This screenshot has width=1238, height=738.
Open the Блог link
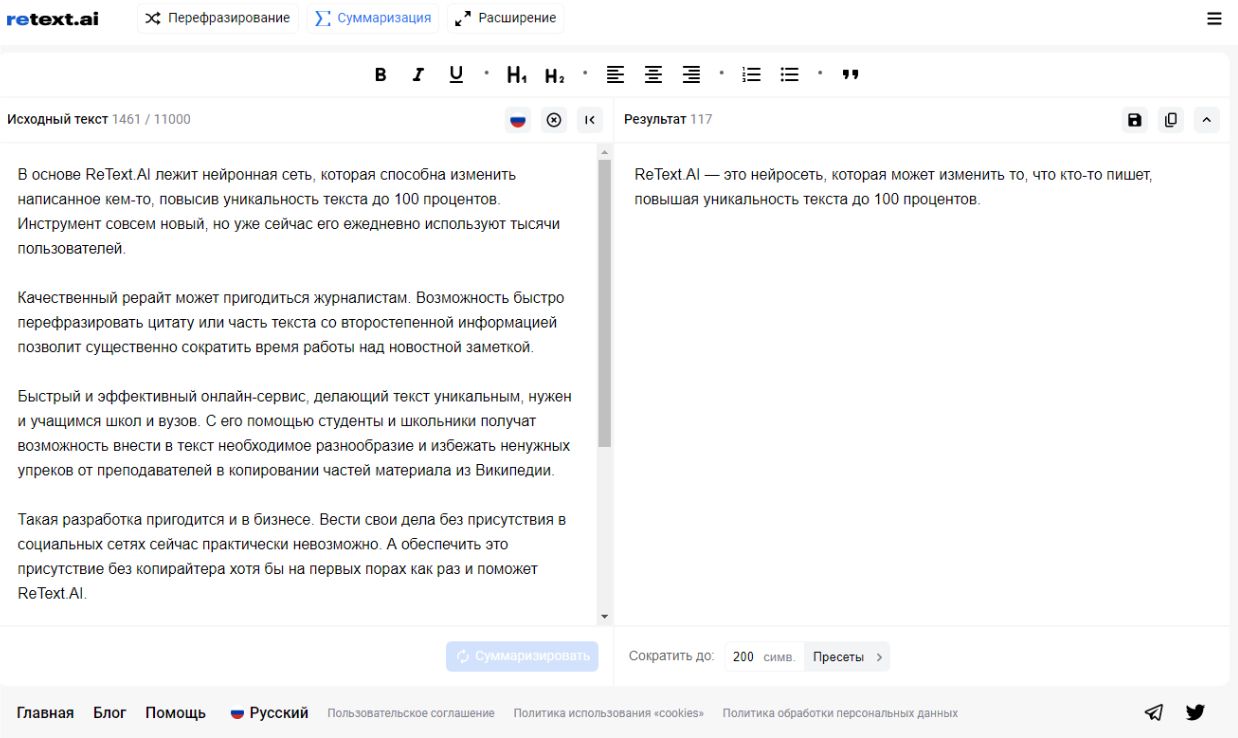click(x=110, y=713)
